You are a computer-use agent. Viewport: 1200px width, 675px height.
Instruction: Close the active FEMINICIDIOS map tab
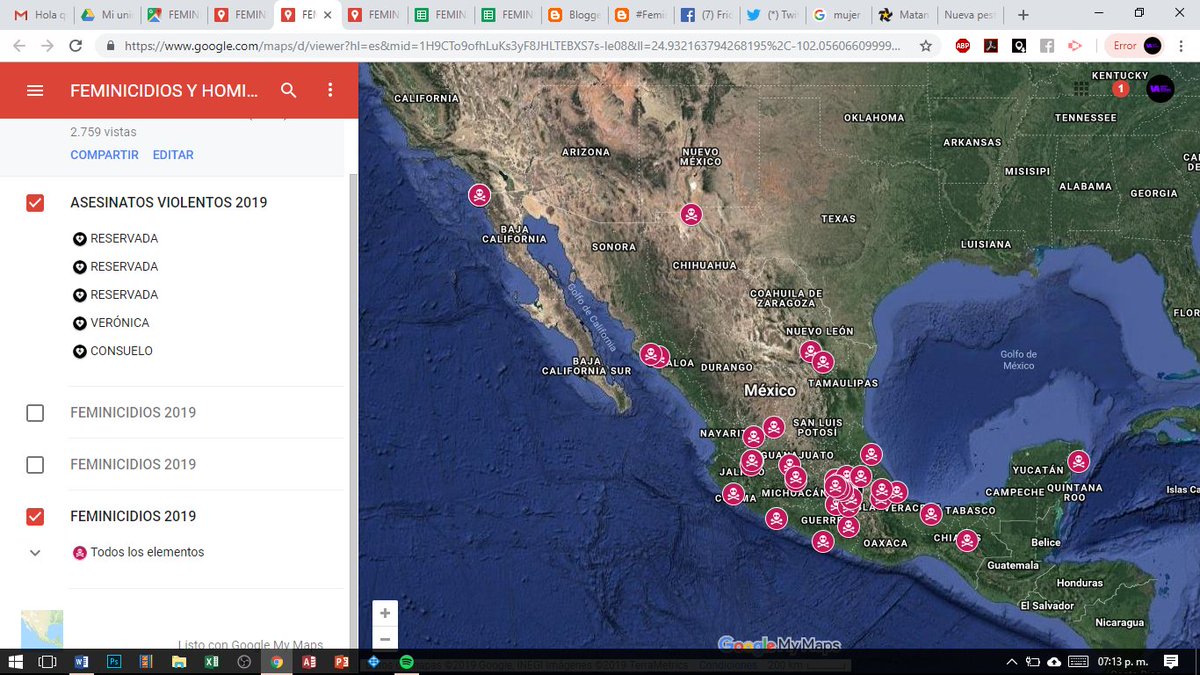(x=327, y=15)
